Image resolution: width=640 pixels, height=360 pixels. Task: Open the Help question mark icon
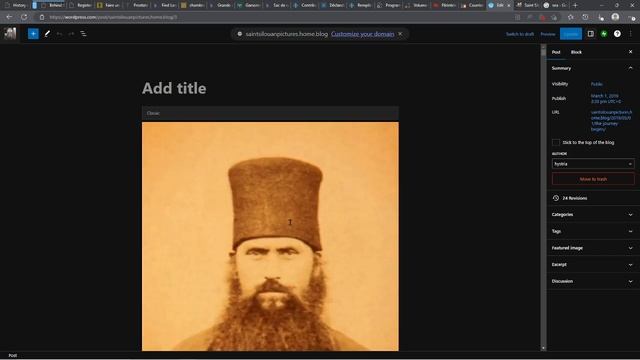[617, 34]
